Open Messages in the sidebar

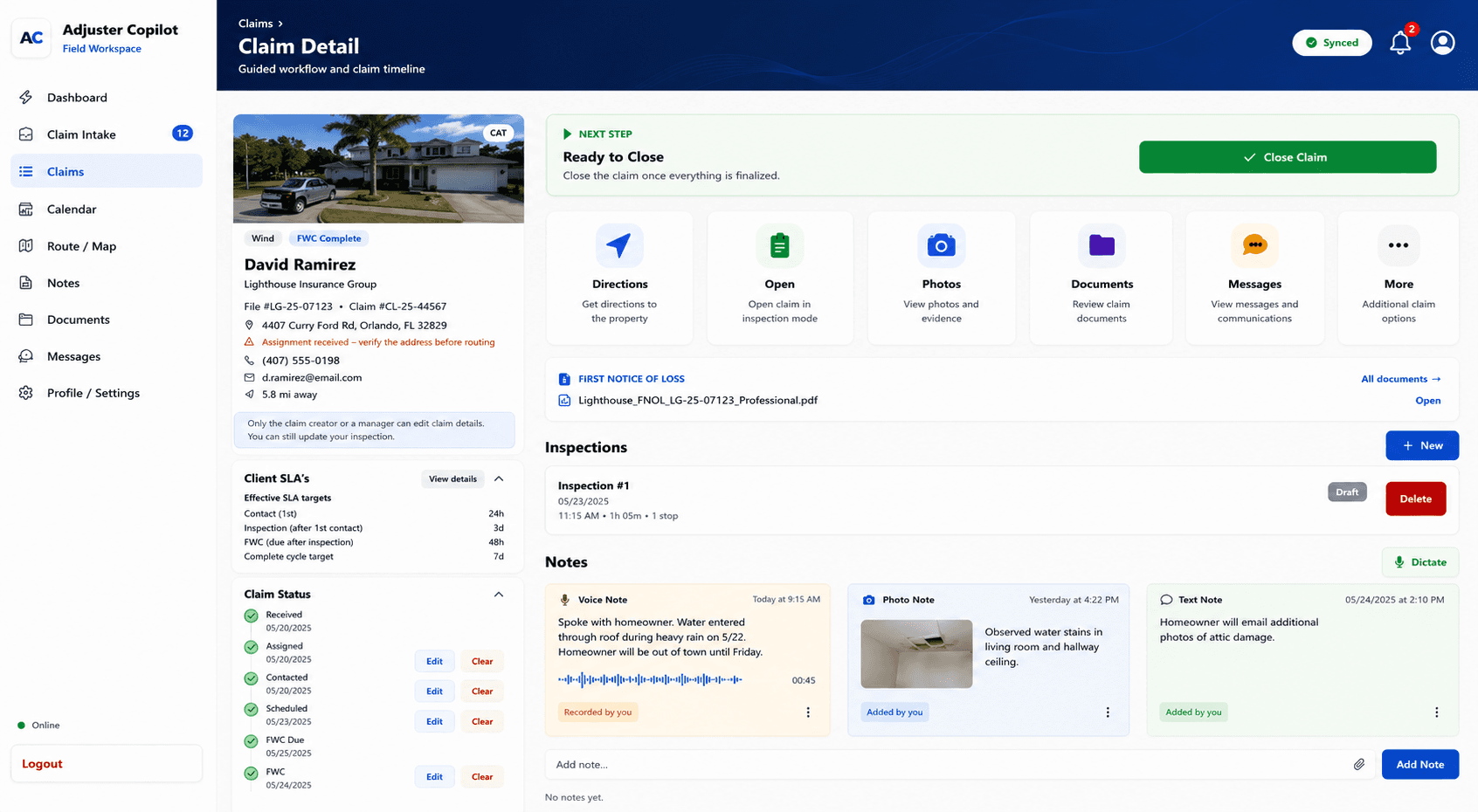107,356
